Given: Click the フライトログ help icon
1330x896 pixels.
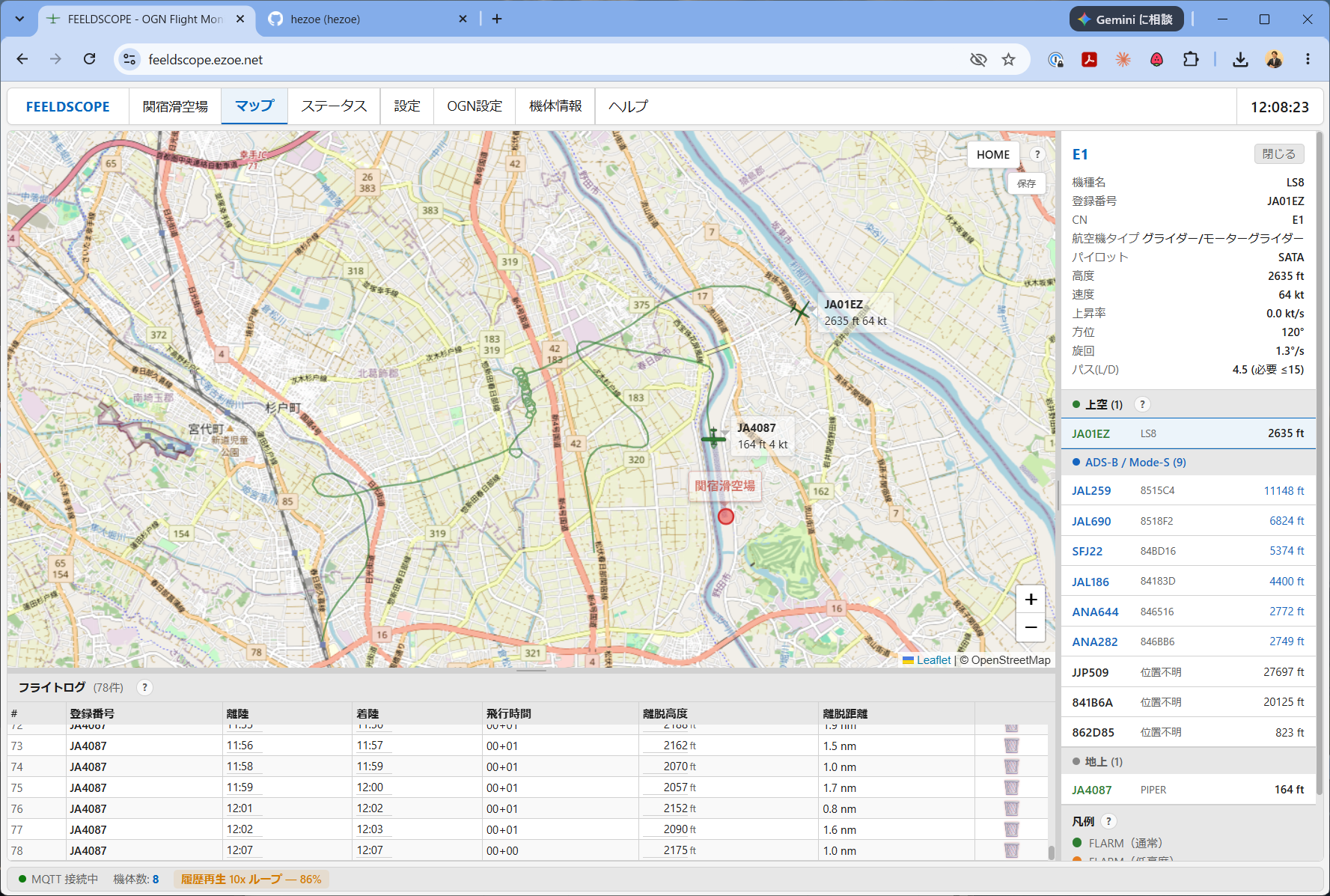Looking at the screenshot, I should coord(145,687).
